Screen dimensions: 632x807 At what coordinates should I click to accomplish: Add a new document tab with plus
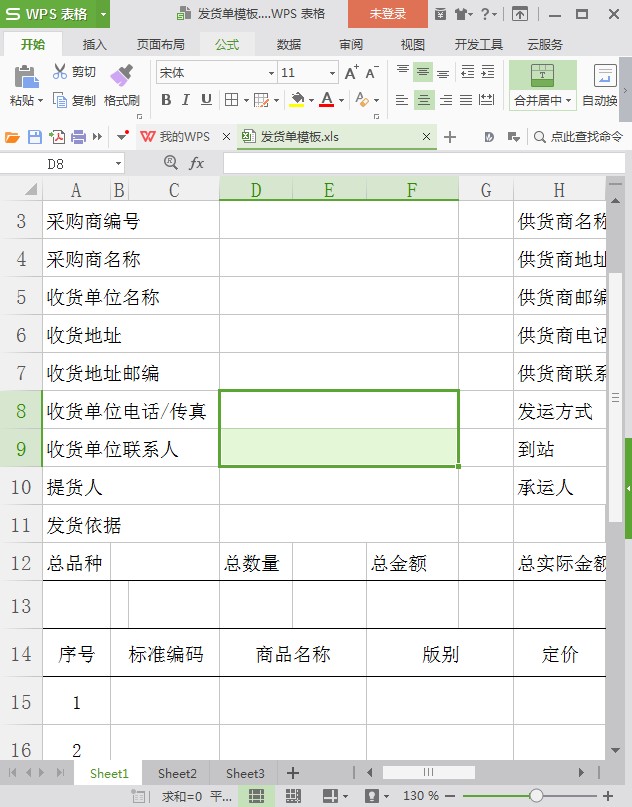tap(450, 137)
